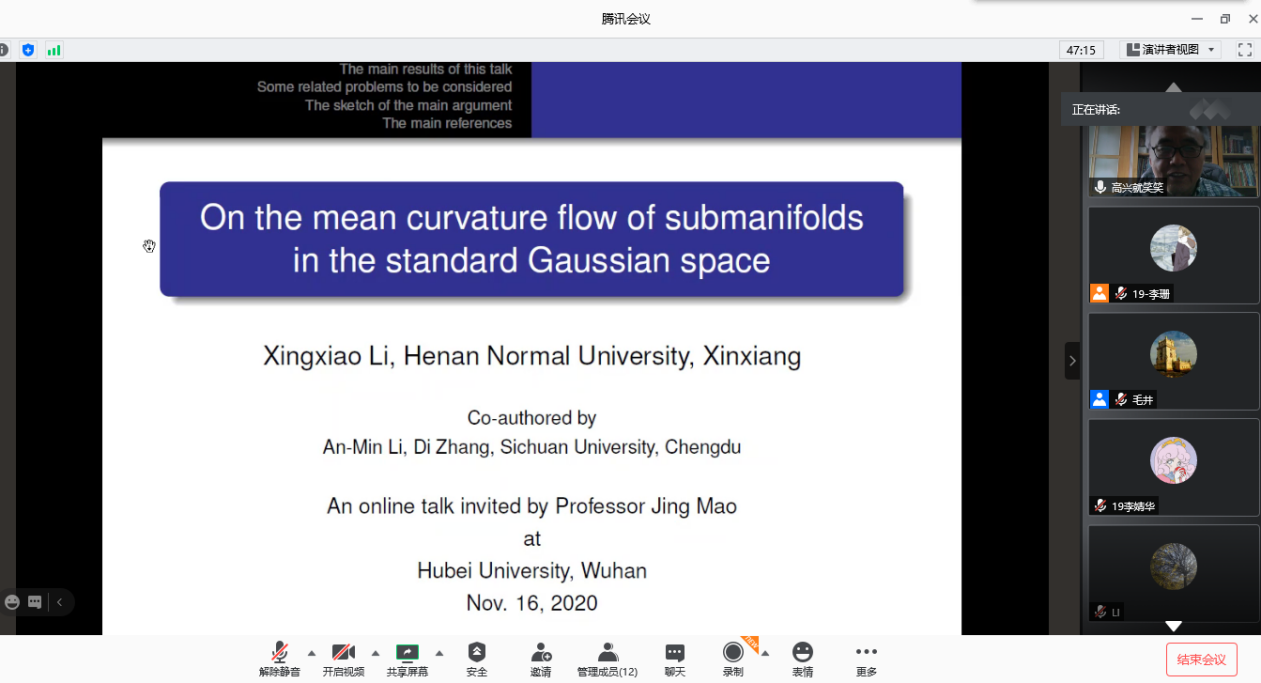1261x683 pixels.
Task: Open the Chat (聊天) window
Action: (x=675, y=658)
